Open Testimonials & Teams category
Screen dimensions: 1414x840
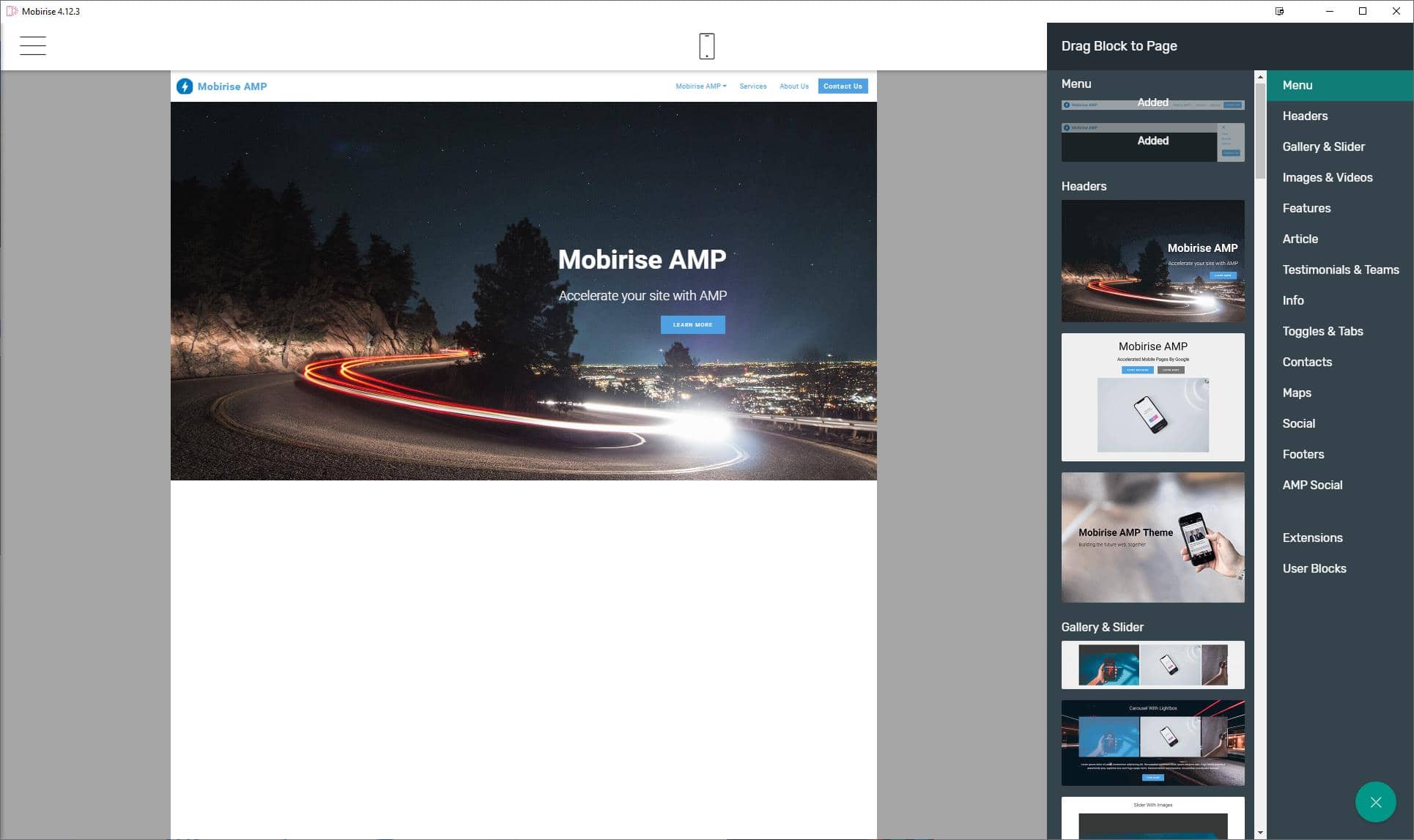pos(1340,270)
